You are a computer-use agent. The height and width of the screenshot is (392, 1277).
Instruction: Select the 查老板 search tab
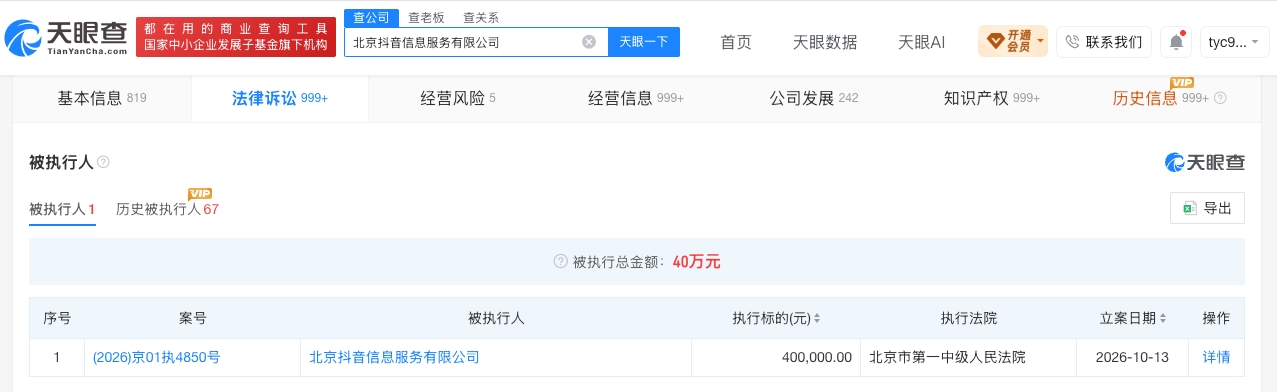pos(426,18)
